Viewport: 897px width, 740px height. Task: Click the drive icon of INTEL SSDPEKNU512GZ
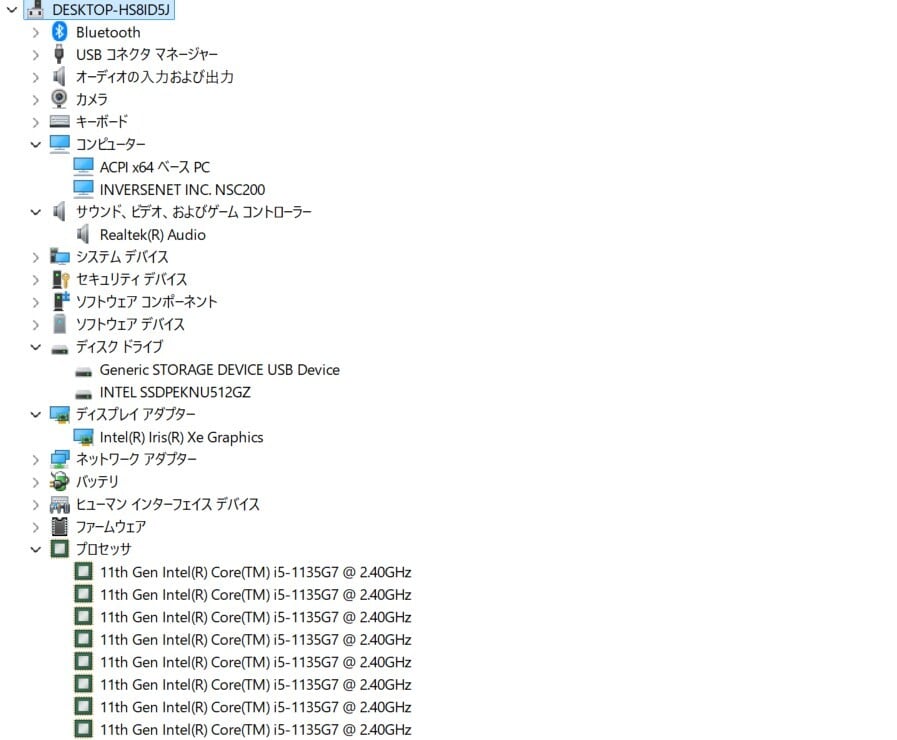click(84, 394)
